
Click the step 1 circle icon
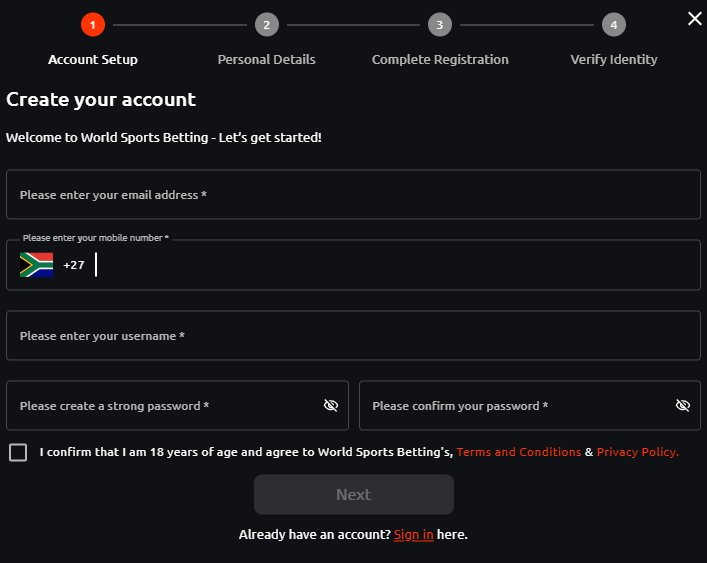pos(93,25)
